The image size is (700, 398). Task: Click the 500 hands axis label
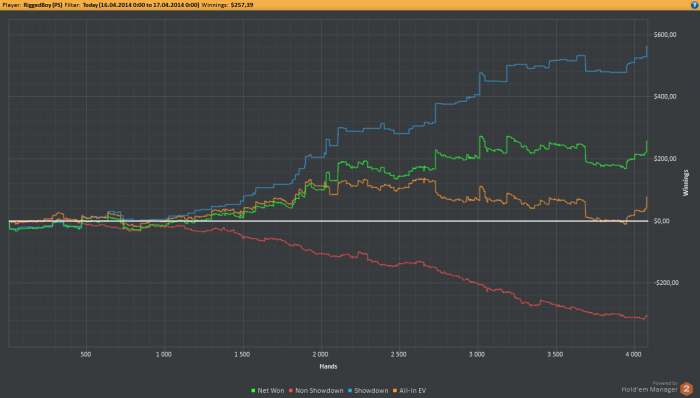[x=86, y=354]
